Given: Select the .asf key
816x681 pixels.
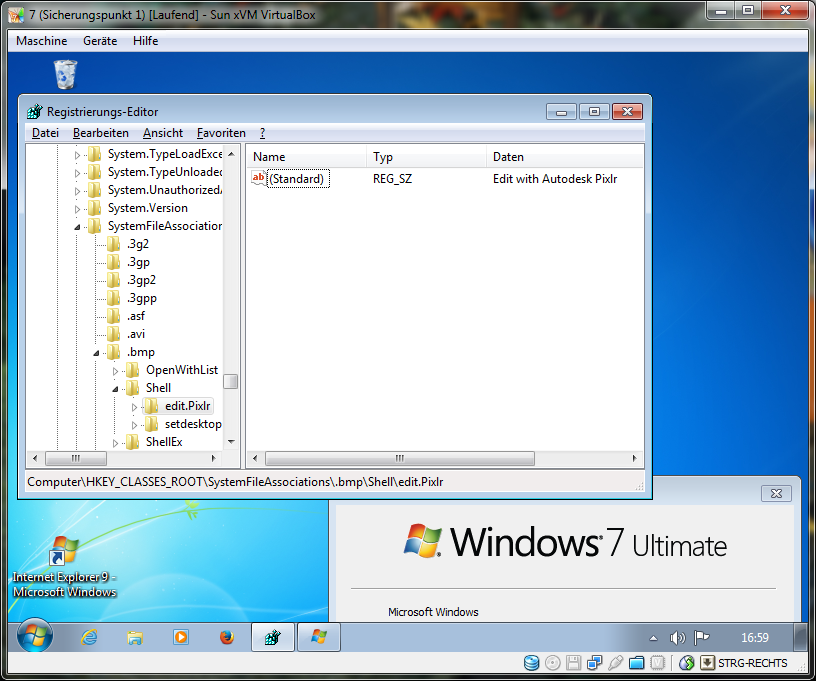Looking at the screenshot, I should pyautogui.click(x=136, y=316).
